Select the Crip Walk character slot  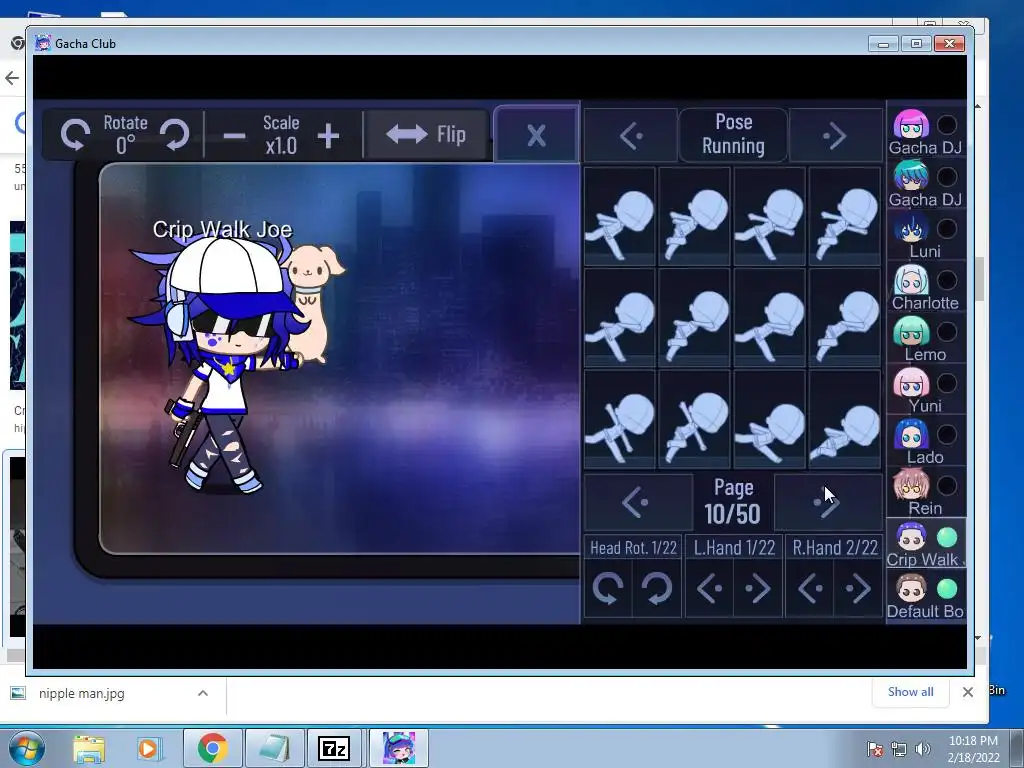(912, 537)
